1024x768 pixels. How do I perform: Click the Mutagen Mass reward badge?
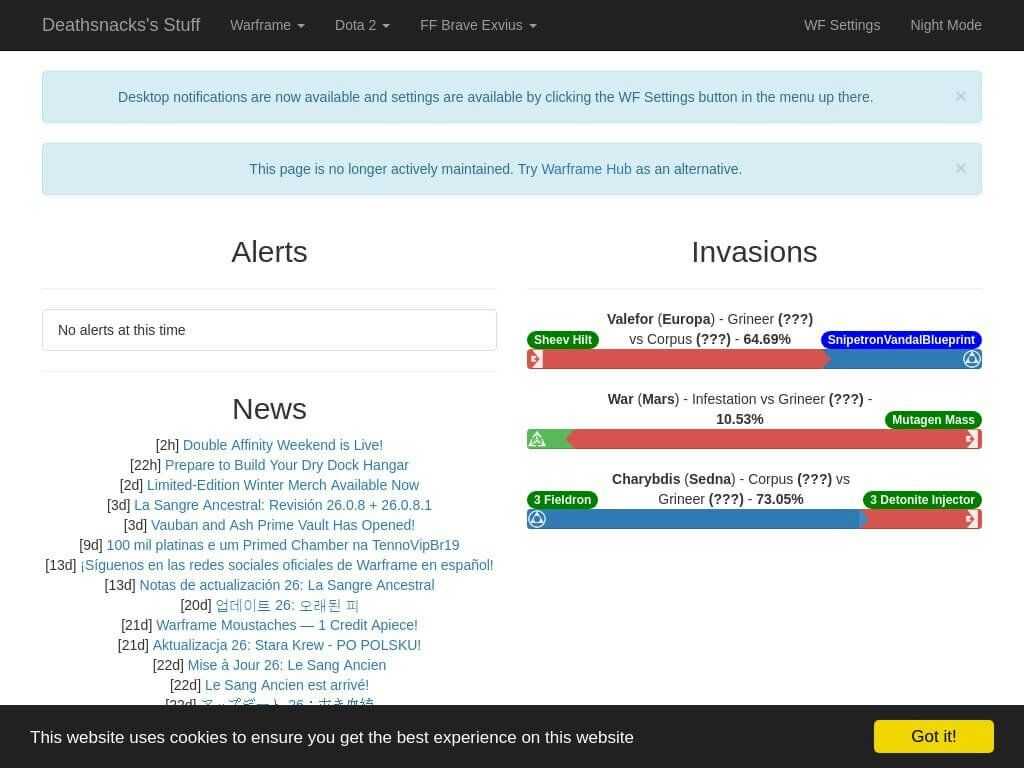click(x=933, y=420)
